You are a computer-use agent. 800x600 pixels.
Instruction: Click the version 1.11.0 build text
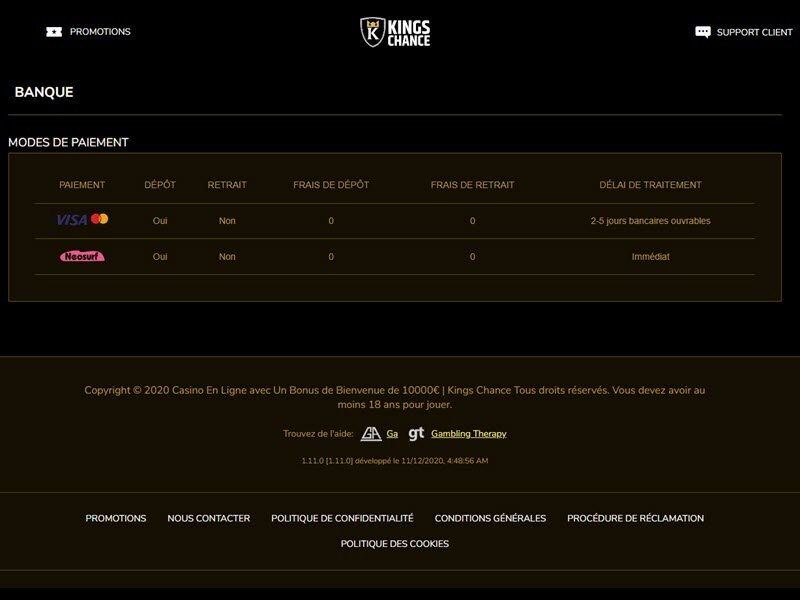click(x=395, y=461)
